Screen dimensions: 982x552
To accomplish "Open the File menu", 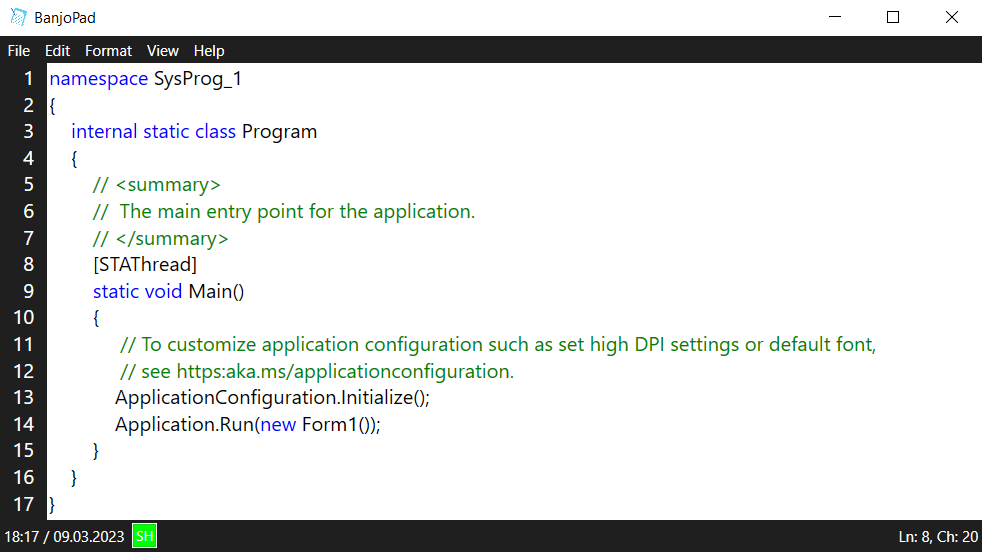I will tap(19, 51).
